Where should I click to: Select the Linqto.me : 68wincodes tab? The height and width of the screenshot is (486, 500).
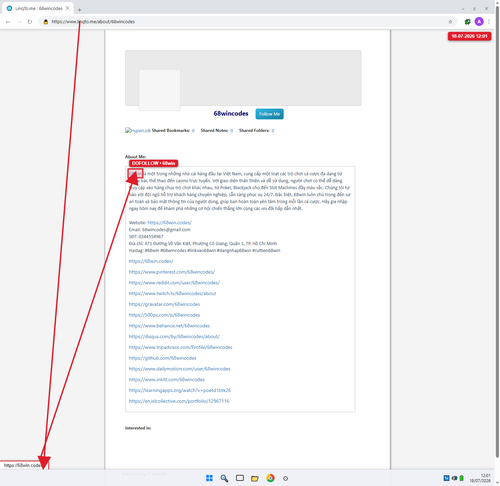coord(38,8)
